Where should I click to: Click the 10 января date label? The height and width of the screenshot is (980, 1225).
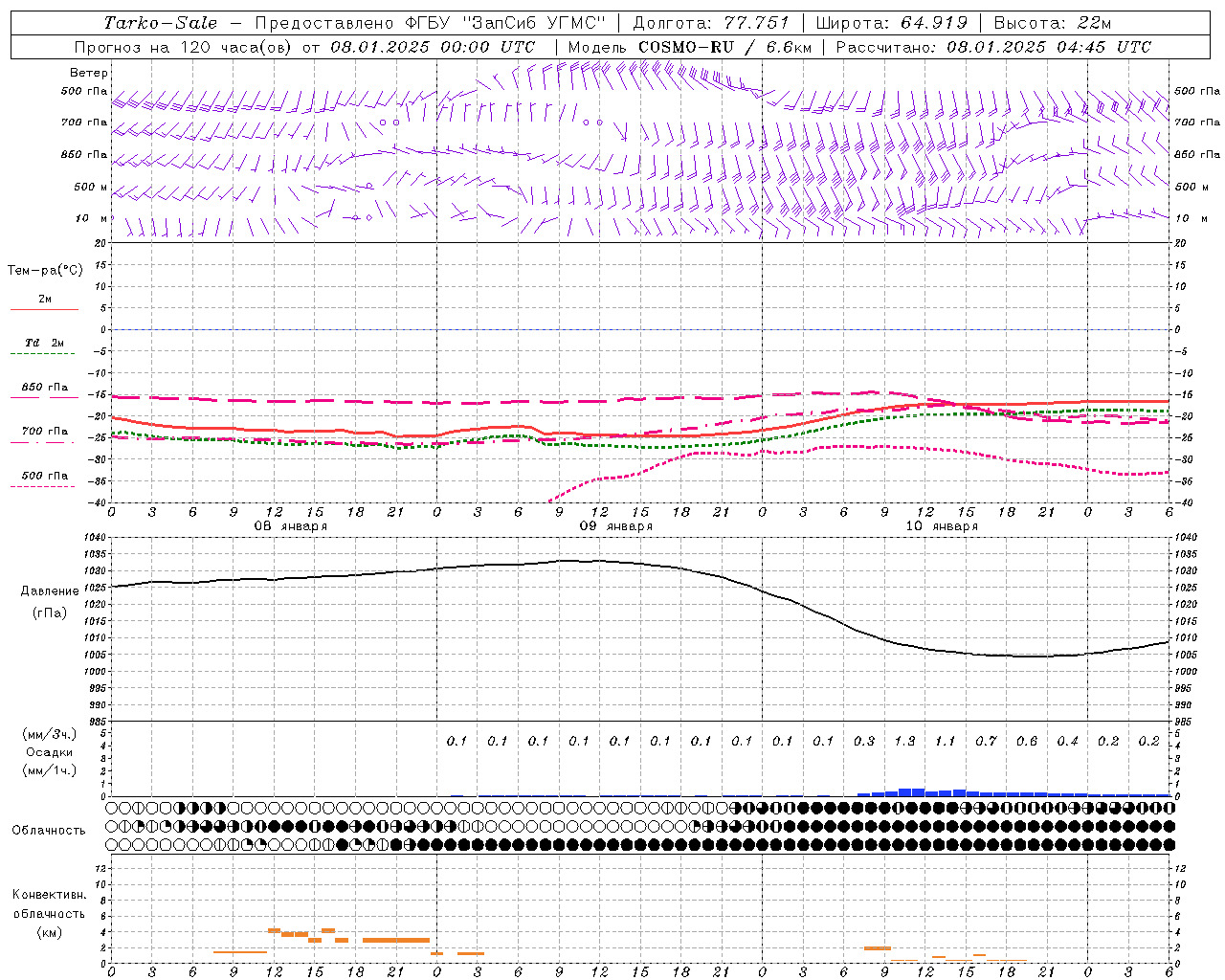pos(942,526)
